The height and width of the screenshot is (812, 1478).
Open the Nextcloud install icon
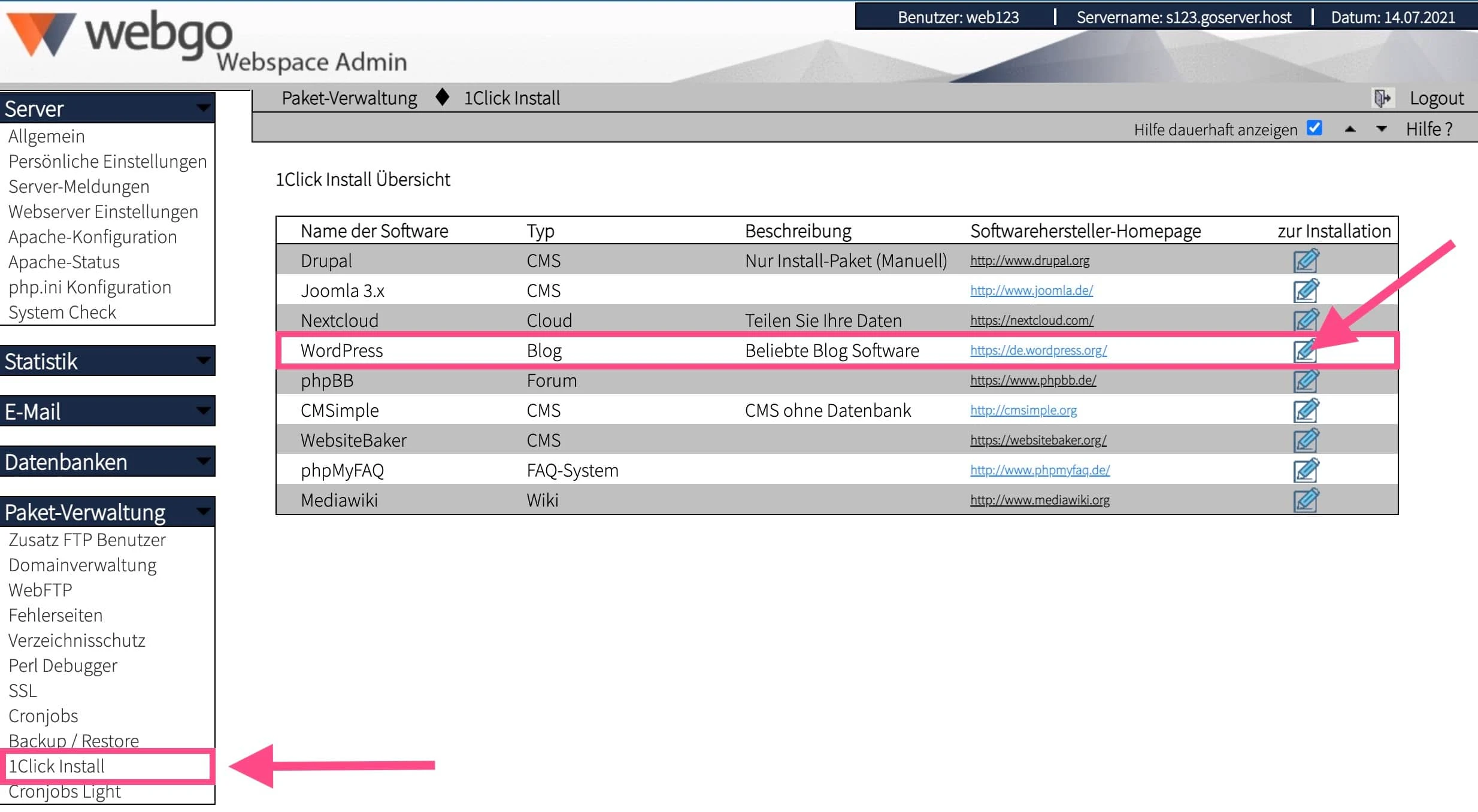click(x=1306, y=320)
